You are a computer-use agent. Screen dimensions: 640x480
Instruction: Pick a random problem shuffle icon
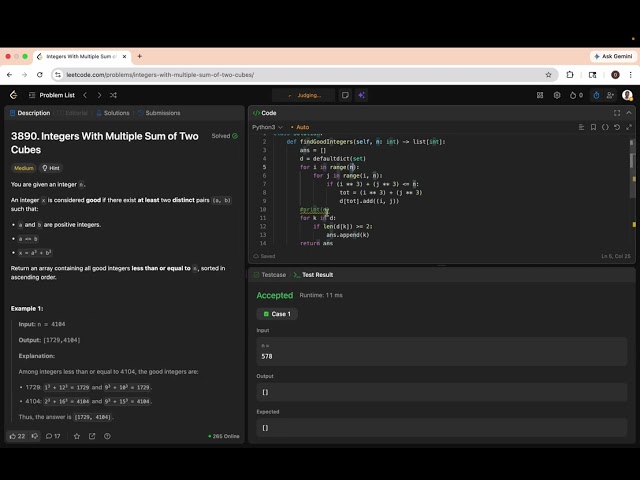[113, 95]
